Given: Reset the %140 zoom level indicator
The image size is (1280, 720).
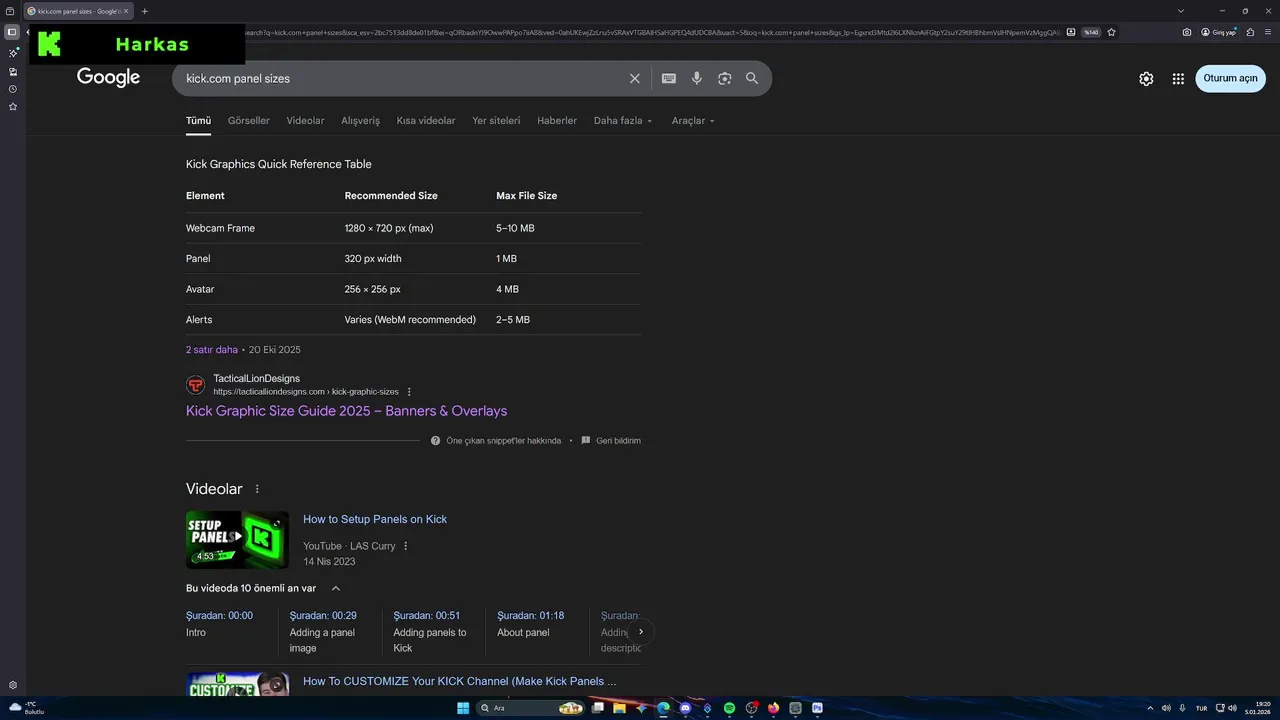Looking at the screenshot, I should pyautogui.click(x=1091, y=32).
